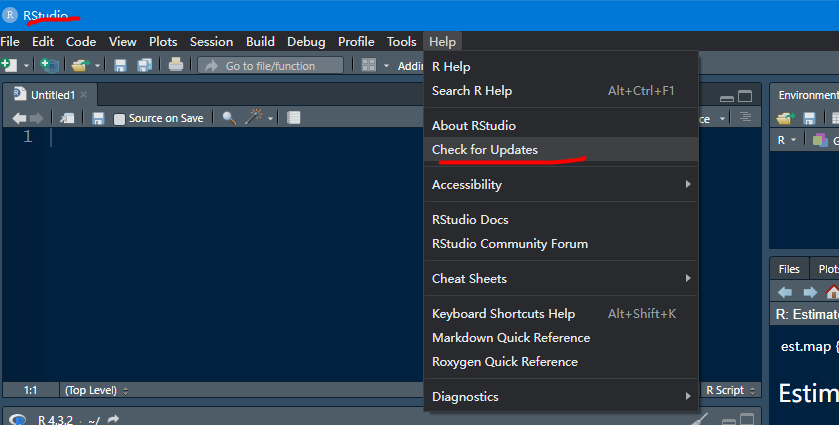Image resolution: width=839 pixels, height=425 pixels.
Task: Open Markdown Quick Reference
Action: pos(561,338)
